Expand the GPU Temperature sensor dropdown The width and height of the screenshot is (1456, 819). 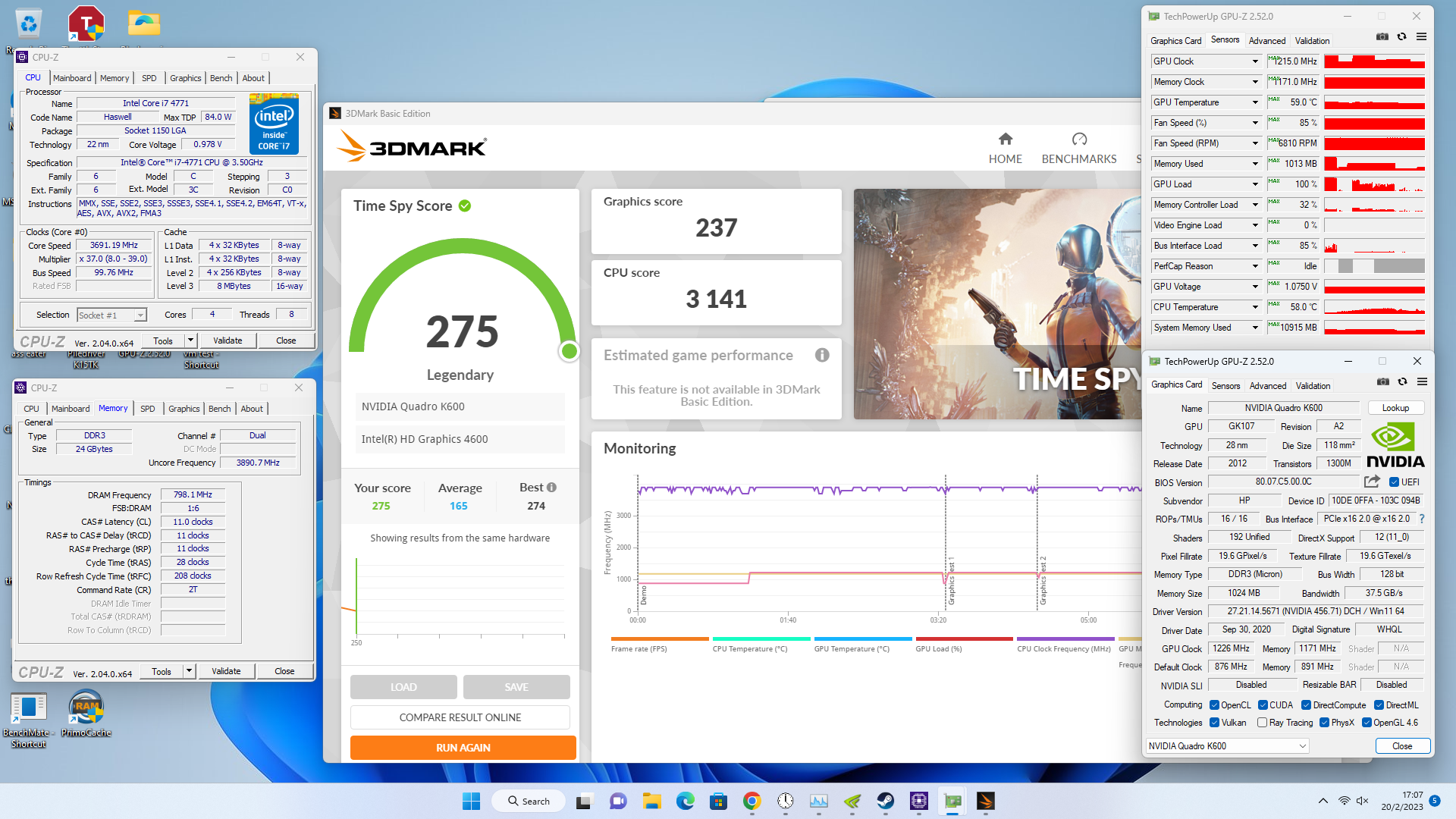coord(1255,102)
